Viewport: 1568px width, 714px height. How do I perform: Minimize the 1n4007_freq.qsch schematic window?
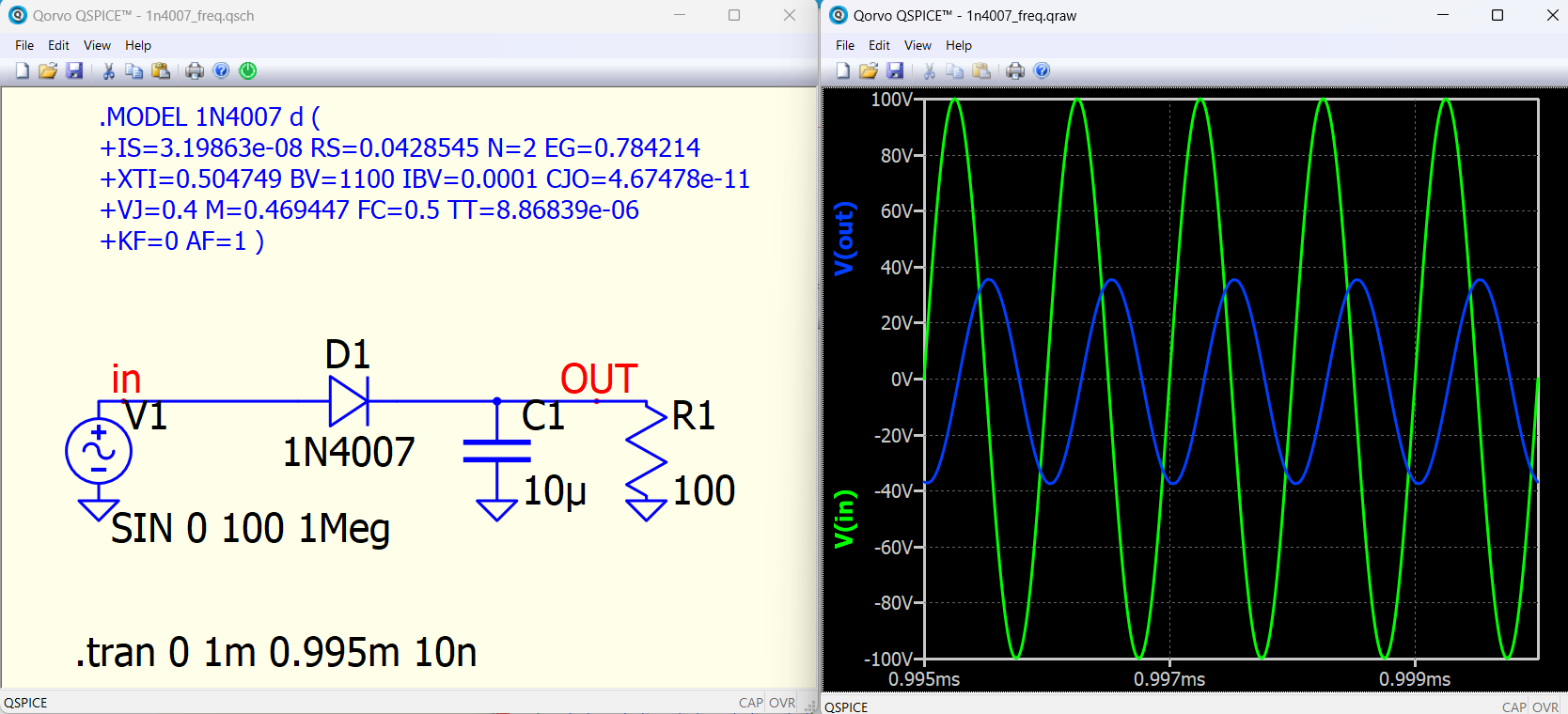pyautogui.click(x=679, y=15)
